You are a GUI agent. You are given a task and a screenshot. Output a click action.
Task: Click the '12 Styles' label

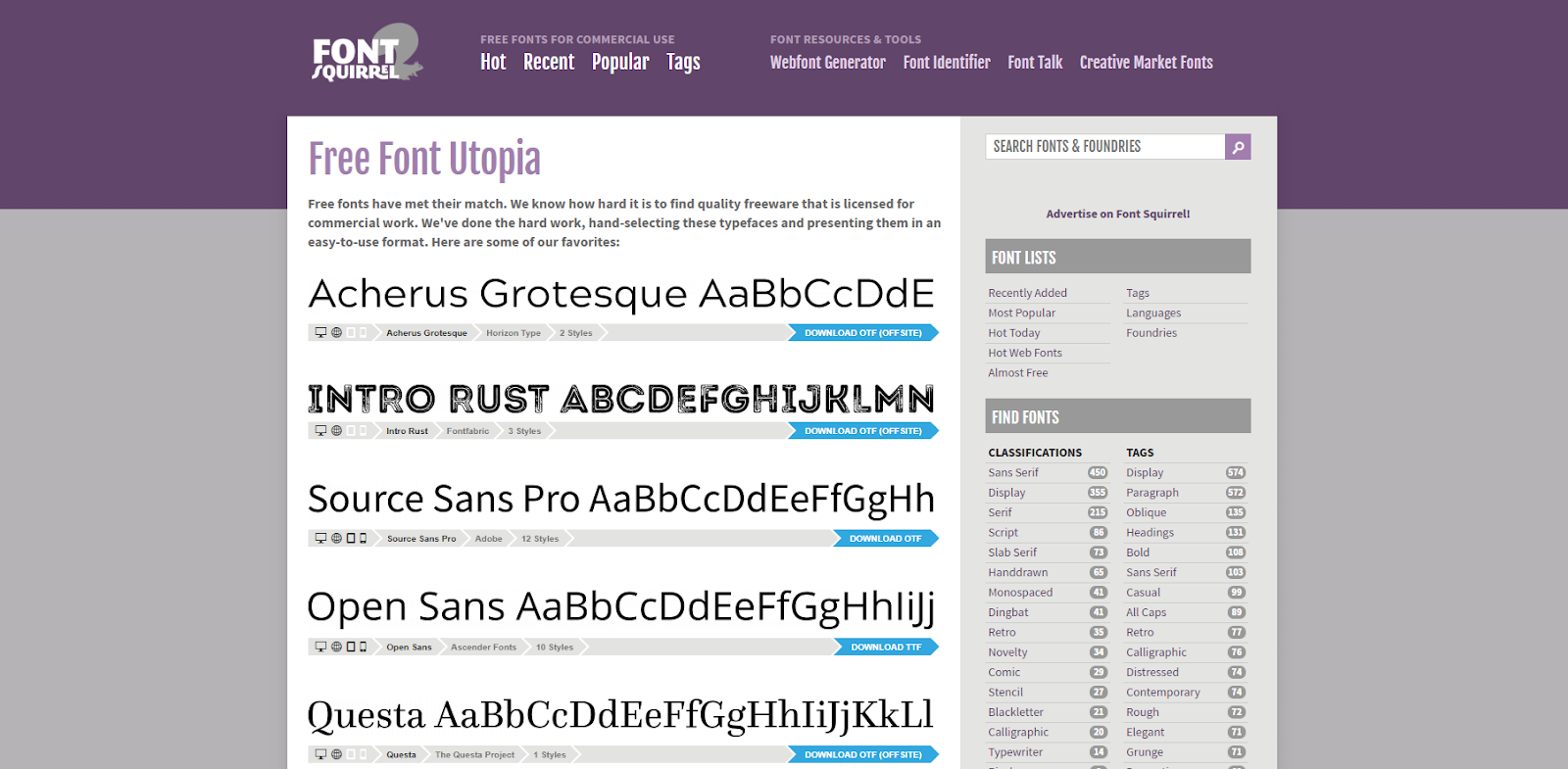(x=540, y=539)
